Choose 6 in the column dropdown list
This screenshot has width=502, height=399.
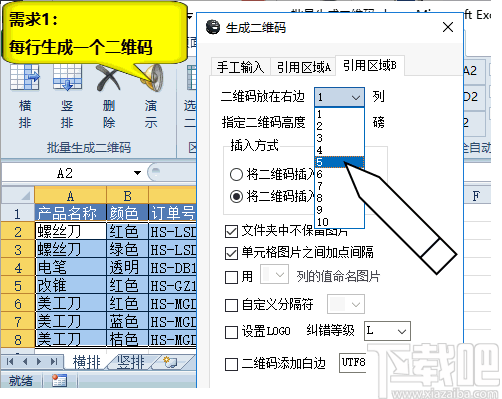(339, 174)
